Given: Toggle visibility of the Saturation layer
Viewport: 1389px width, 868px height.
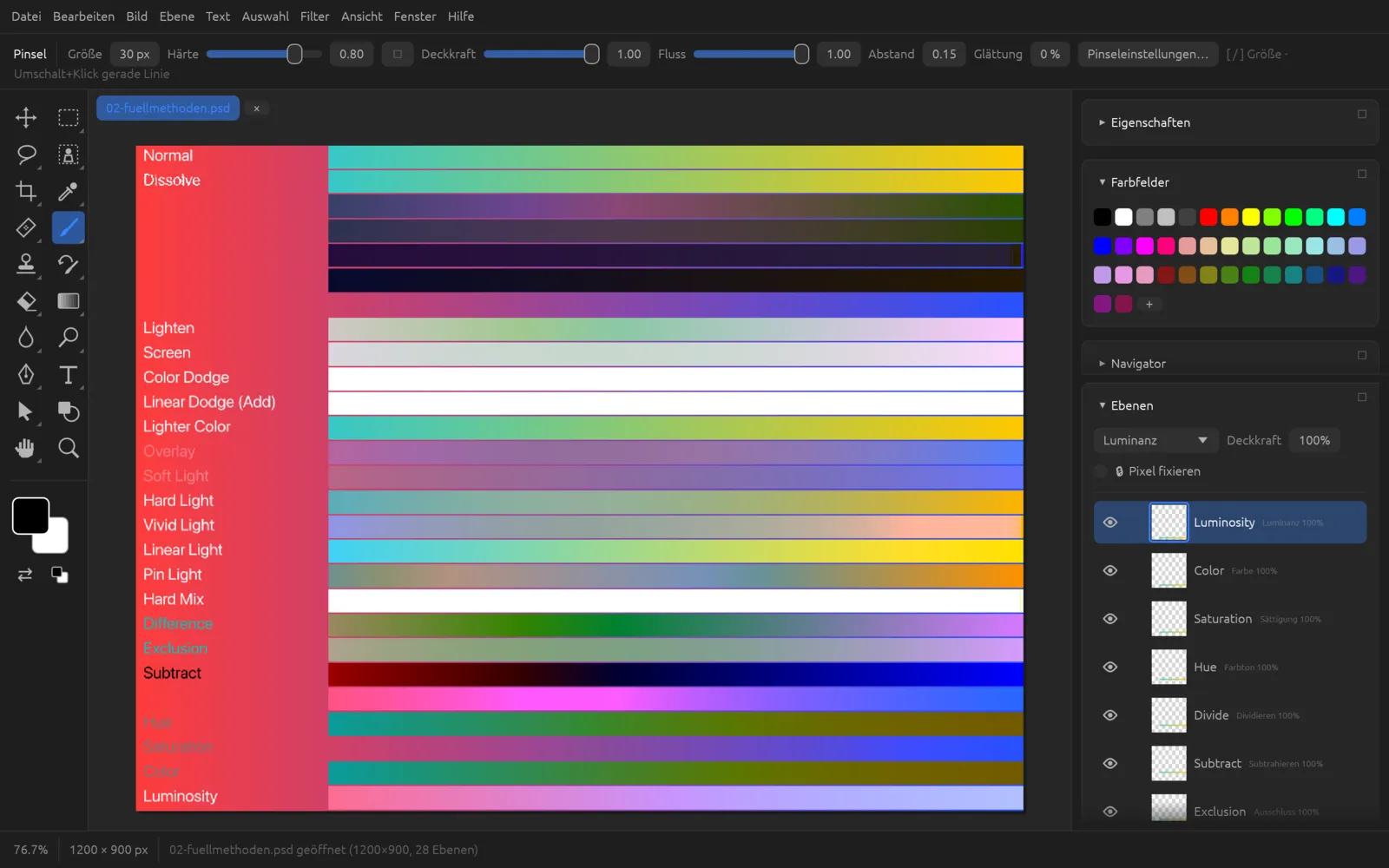Looking at the screenshot, I should [1109, 619].
